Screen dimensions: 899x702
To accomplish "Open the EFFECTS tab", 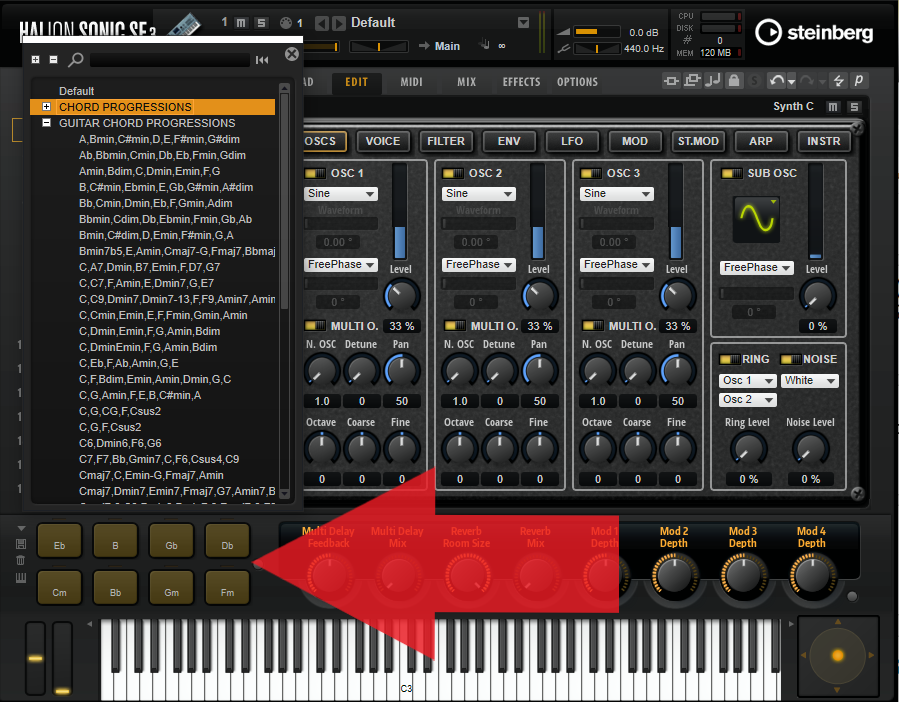I will [x=521, y=82].
